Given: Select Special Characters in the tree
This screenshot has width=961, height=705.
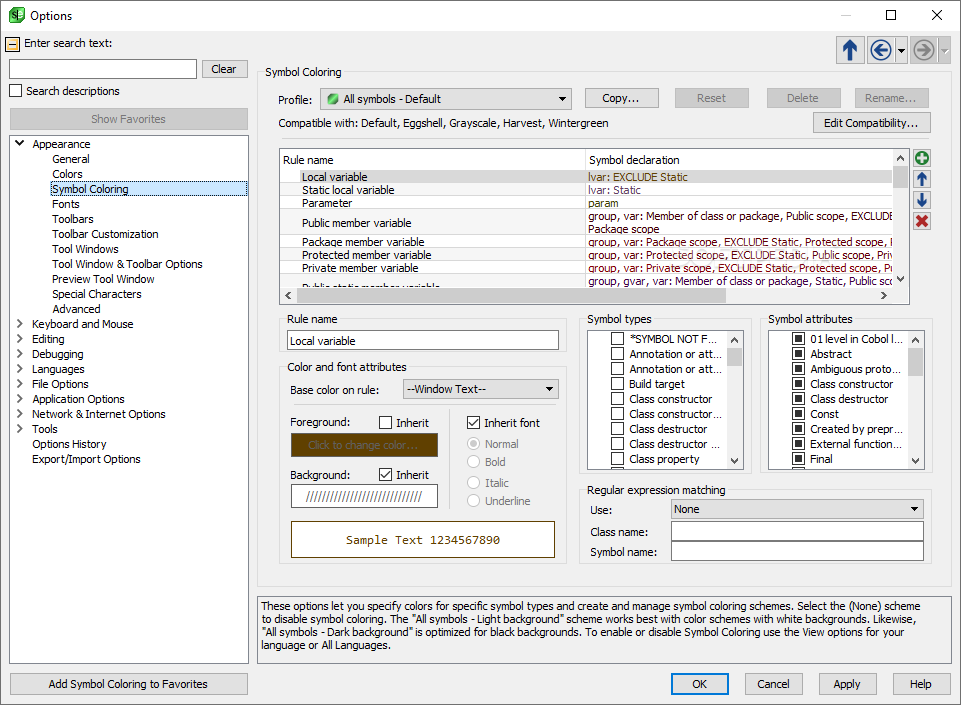Looking at the screenshot, I should pyautogui.click(x=96, y=294).
